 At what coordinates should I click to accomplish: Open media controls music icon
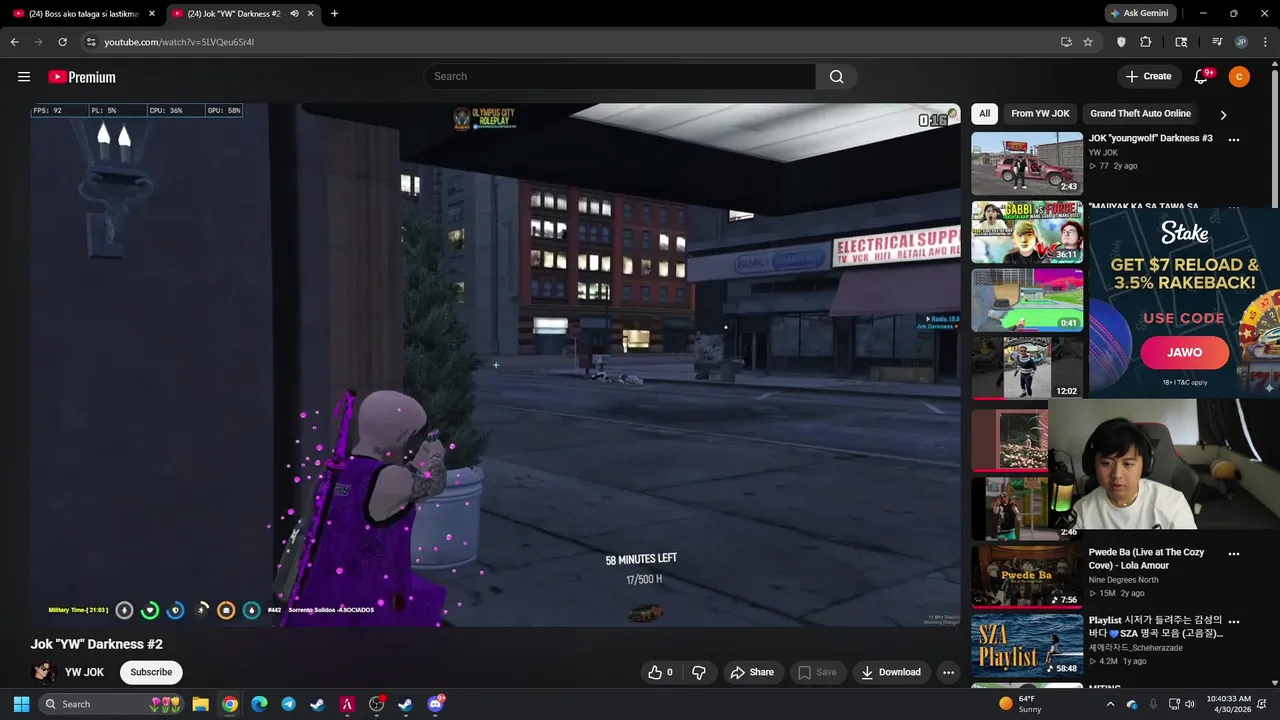point(1217,42)
